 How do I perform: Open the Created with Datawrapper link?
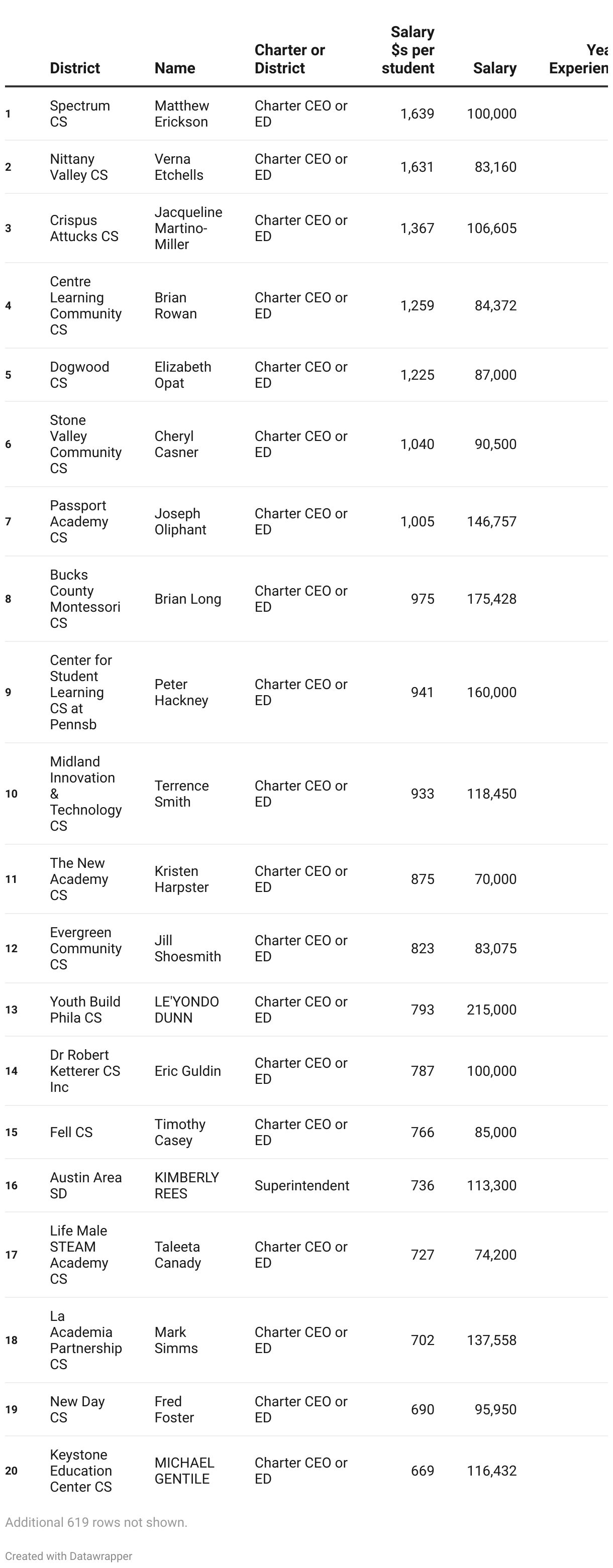coord(68,1555)
